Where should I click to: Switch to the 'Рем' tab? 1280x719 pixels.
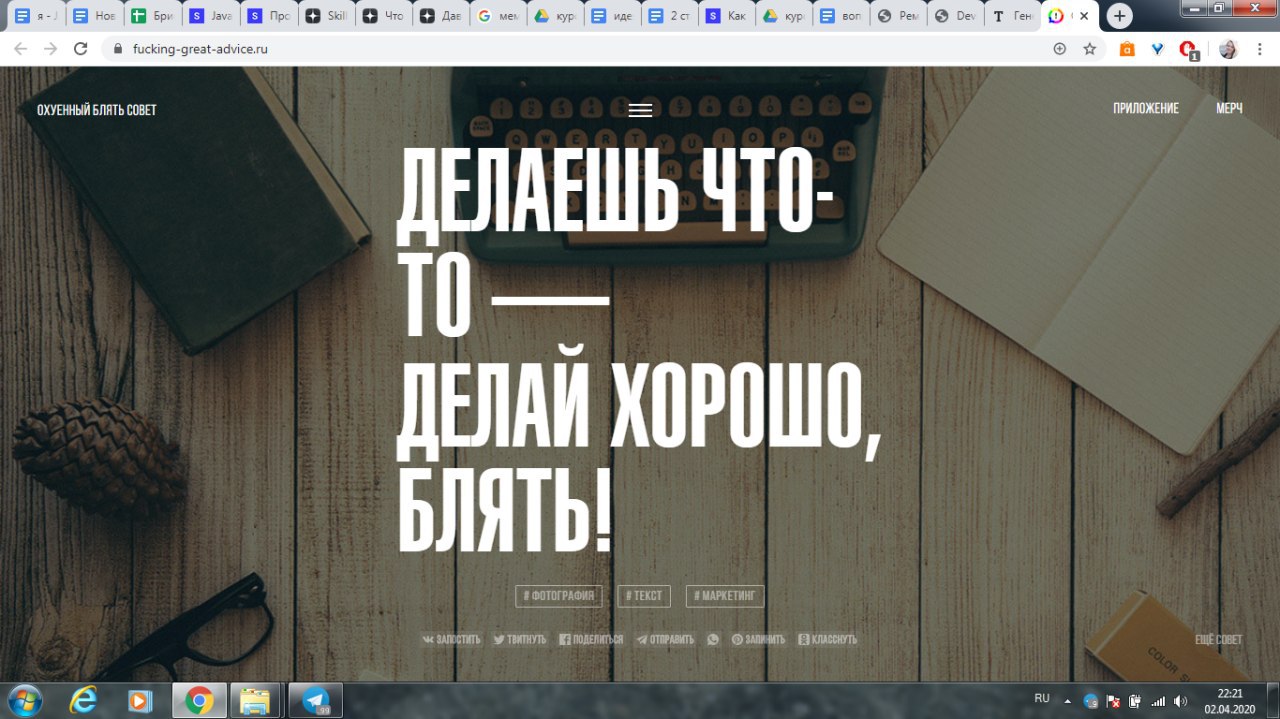[x=897, y=16]
